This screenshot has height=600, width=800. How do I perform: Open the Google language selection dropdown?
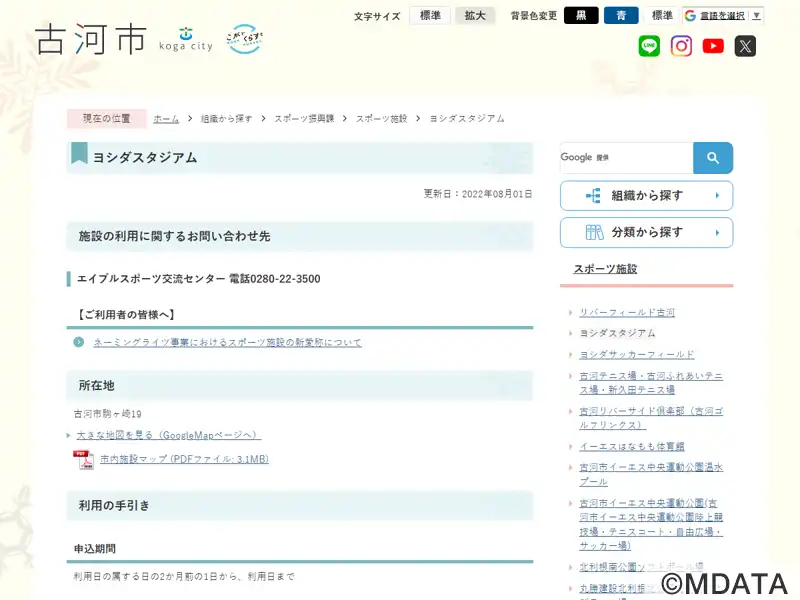coord(723,16)
